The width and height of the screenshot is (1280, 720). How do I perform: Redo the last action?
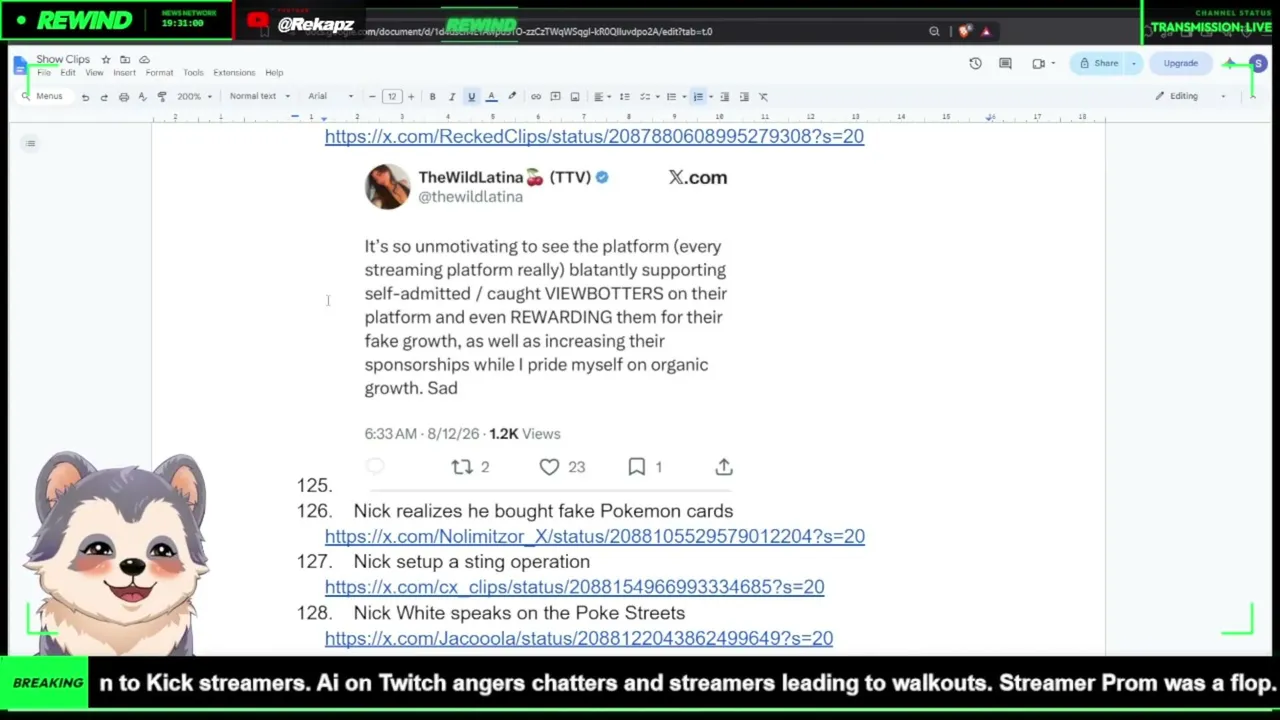pyautogui.click(x=104, y=97)
